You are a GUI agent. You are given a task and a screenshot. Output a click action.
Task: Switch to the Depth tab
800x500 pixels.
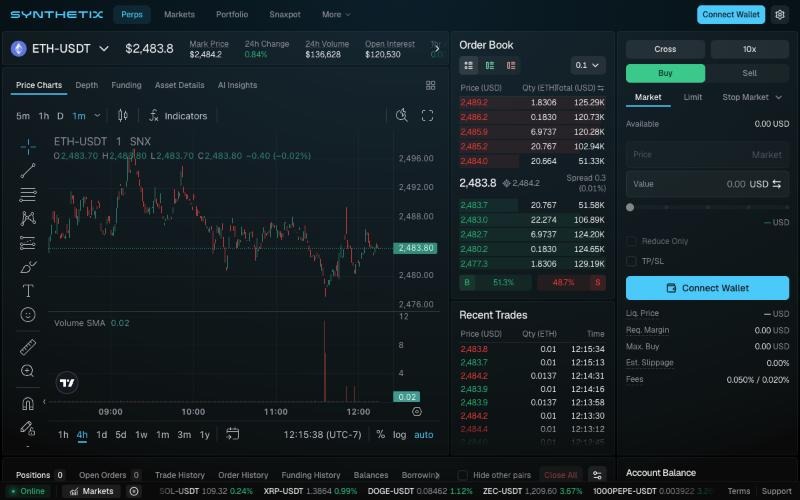click(87, 85)
